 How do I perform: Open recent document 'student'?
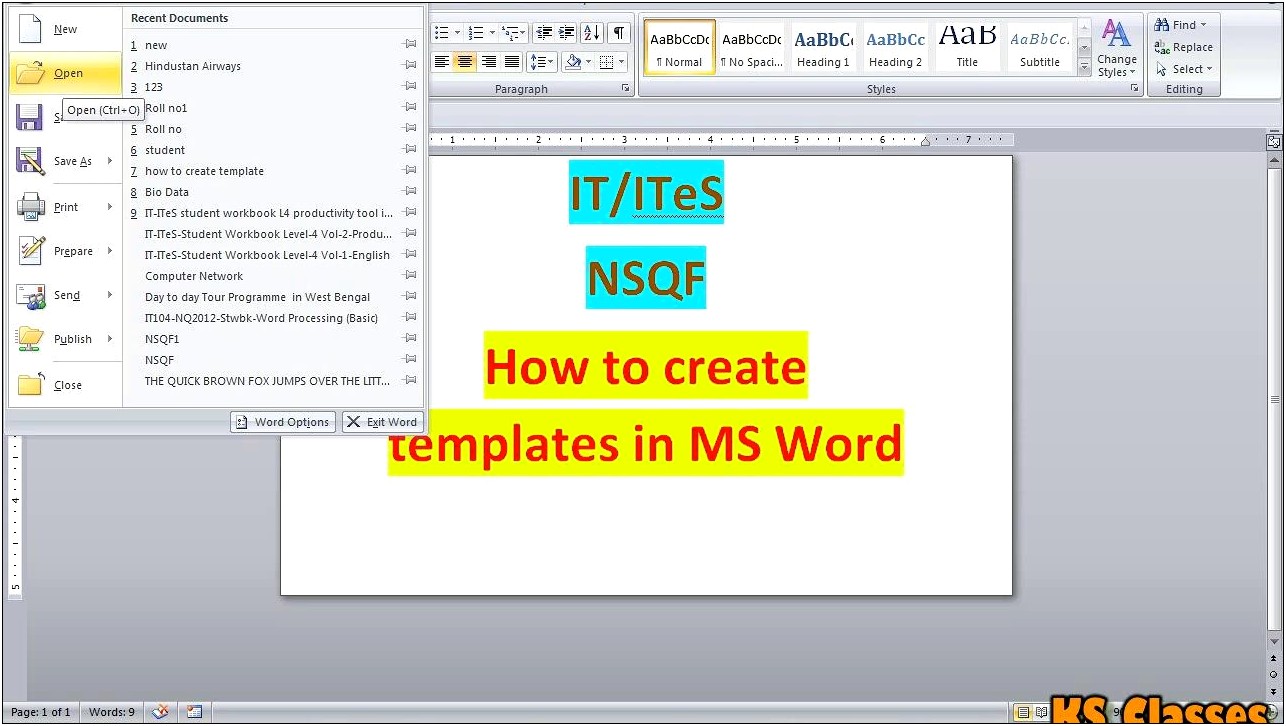[x=273, y=150]
